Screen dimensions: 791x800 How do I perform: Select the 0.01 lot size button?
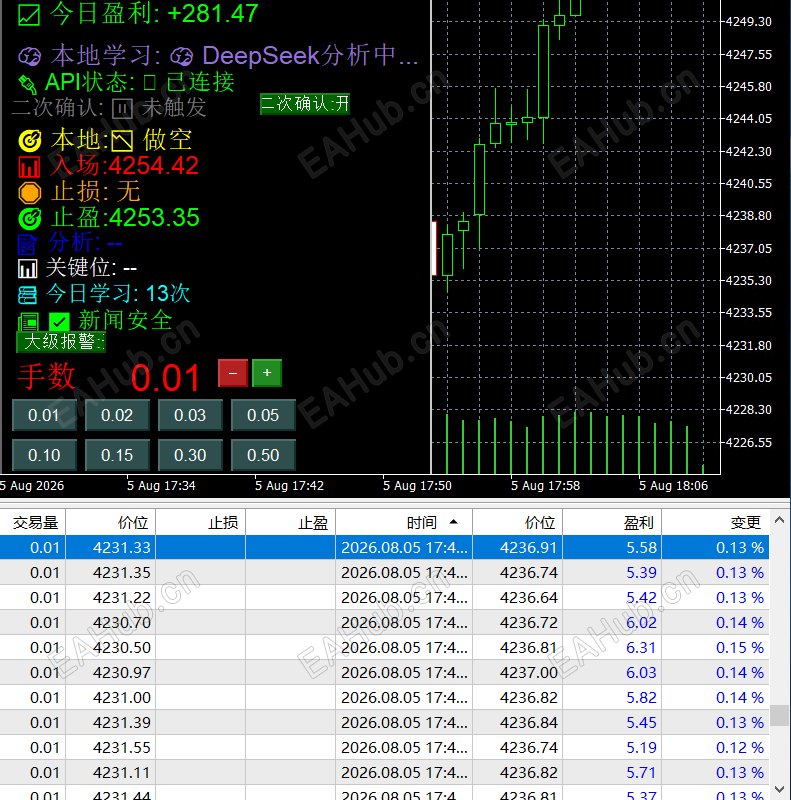[x=44, y=415]
